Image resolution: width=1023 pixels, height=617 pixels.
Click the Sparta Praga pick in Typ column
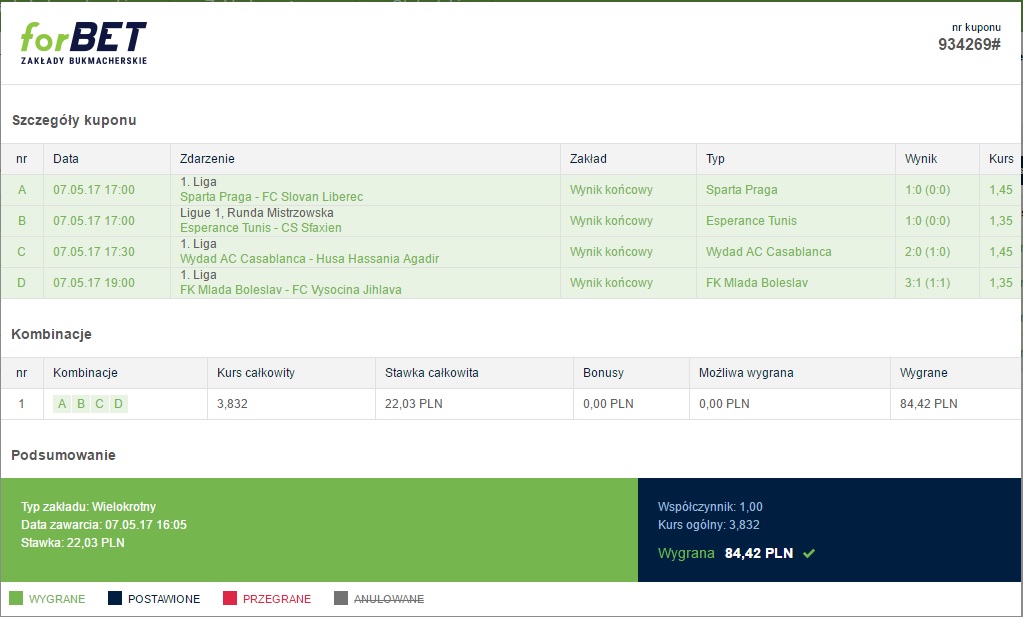click(742, 190)
